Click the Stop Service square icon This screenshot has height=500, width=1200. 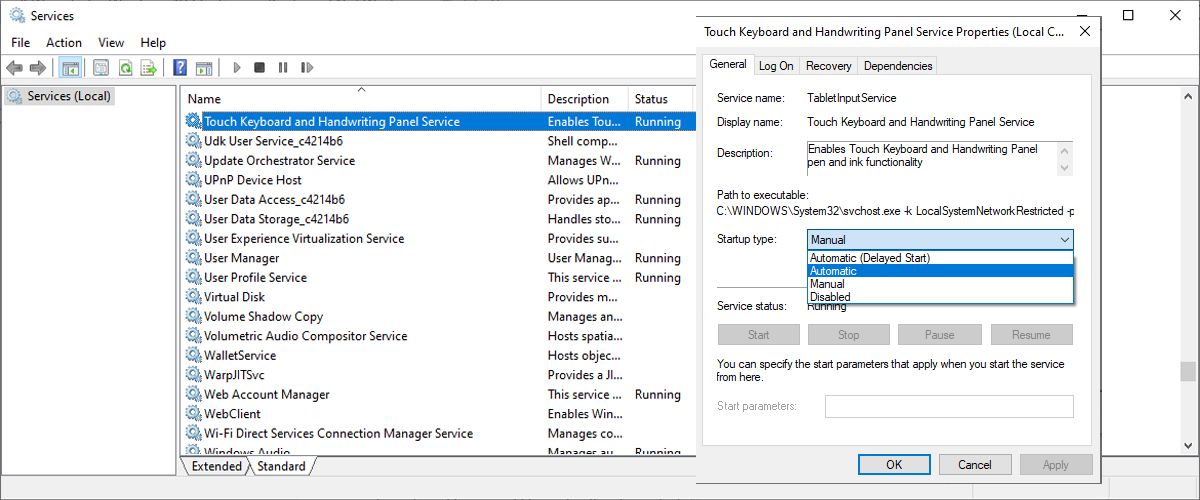click(x=259, y=68)
